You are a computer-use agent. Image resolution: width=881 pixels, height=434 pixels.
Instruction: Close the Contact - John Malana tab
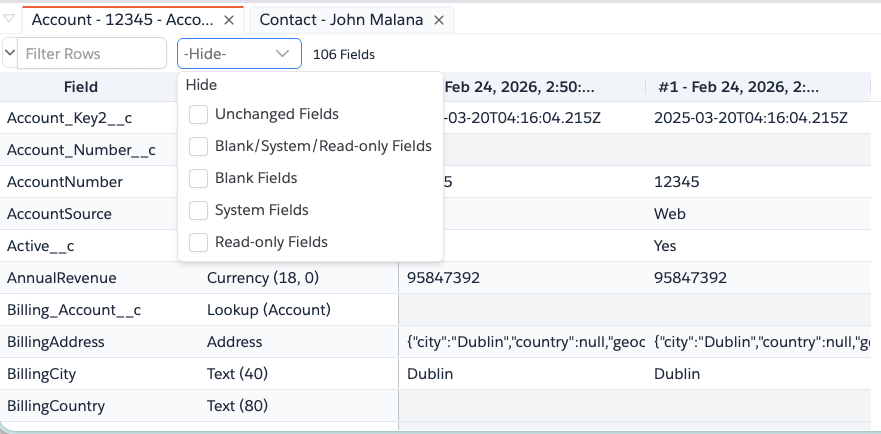coord(439,20)
